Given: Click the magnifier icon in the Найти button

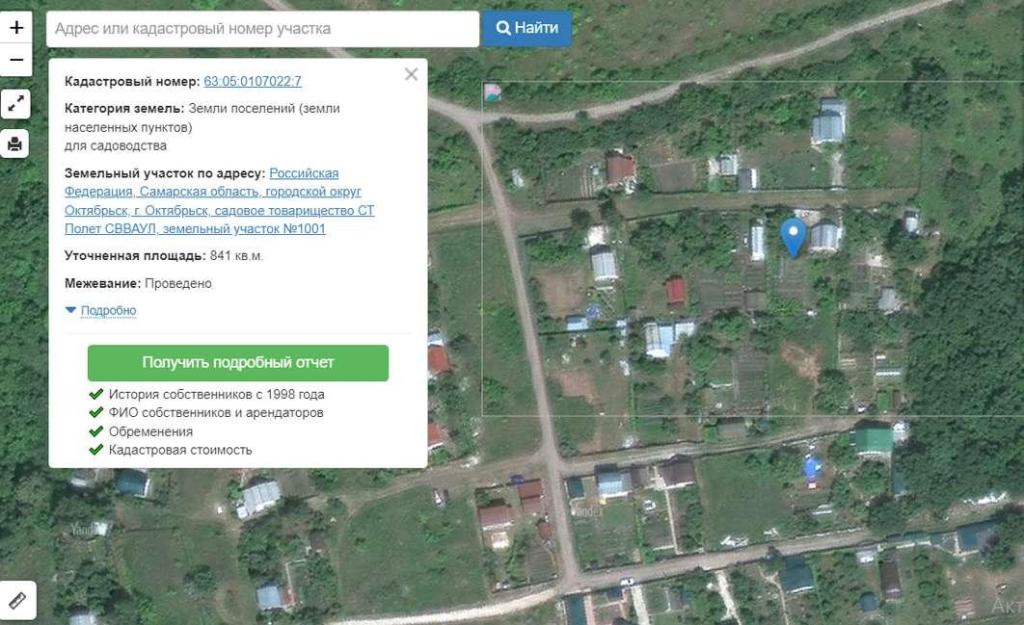Looking at the screenshot, I should coord(503,28).
